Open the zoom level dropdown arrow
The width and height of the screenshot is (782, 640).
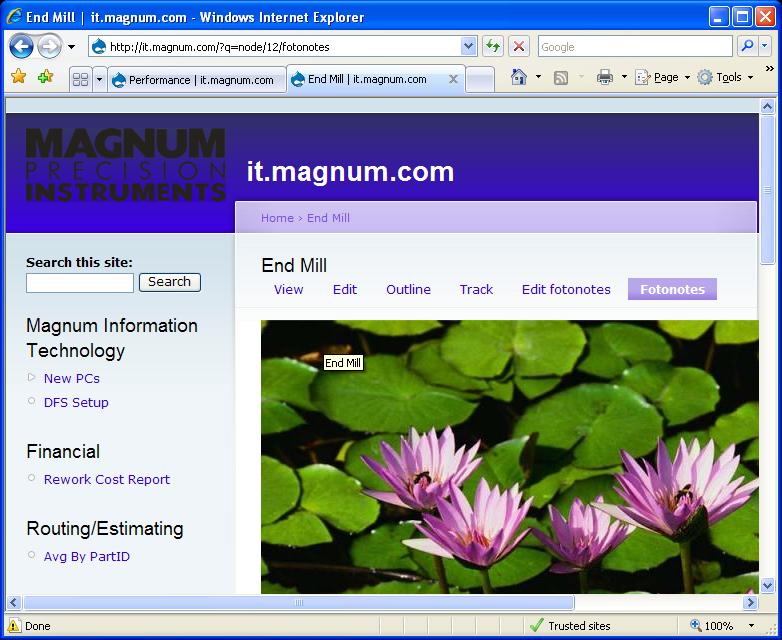751,626
